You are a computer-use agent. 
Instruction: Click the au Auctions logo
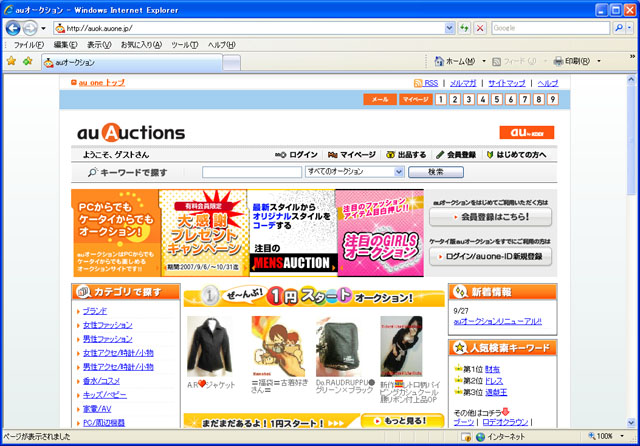click(131, 132)
